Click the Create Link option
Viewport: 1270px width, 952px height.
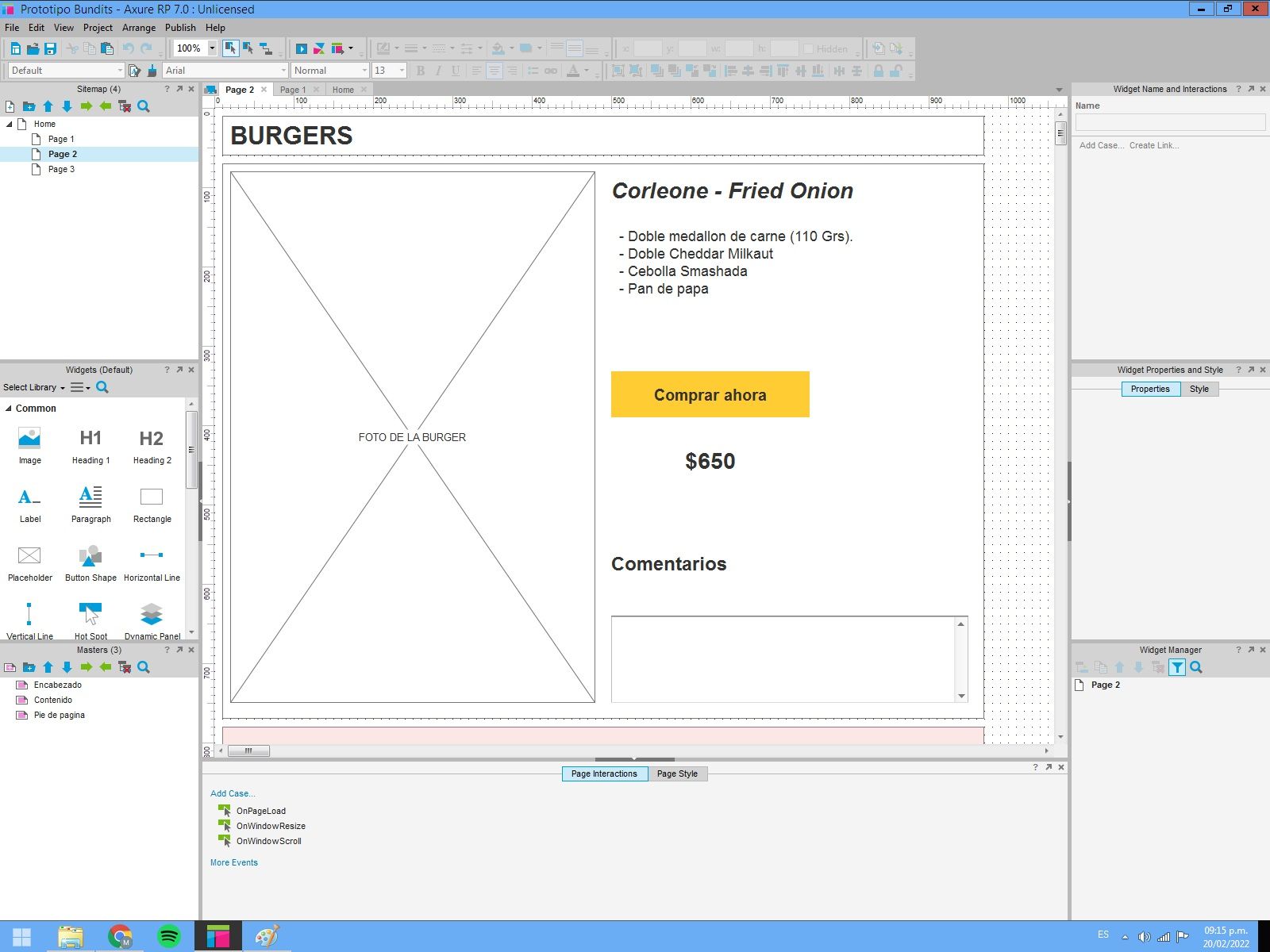pos(1154,145)
